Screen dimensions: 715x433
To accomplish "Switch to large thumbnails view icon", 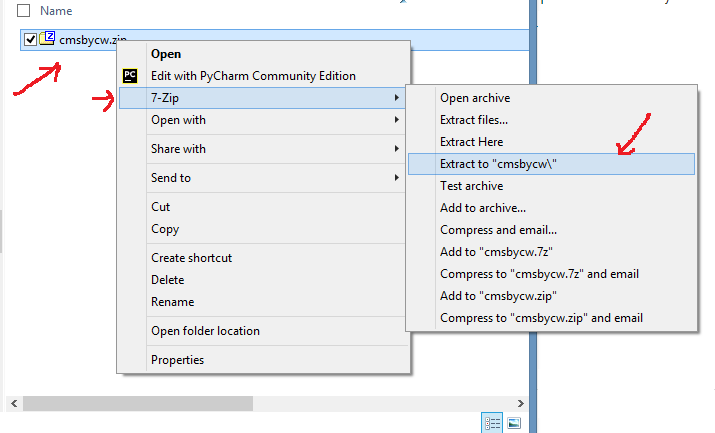I will (514, 423).
